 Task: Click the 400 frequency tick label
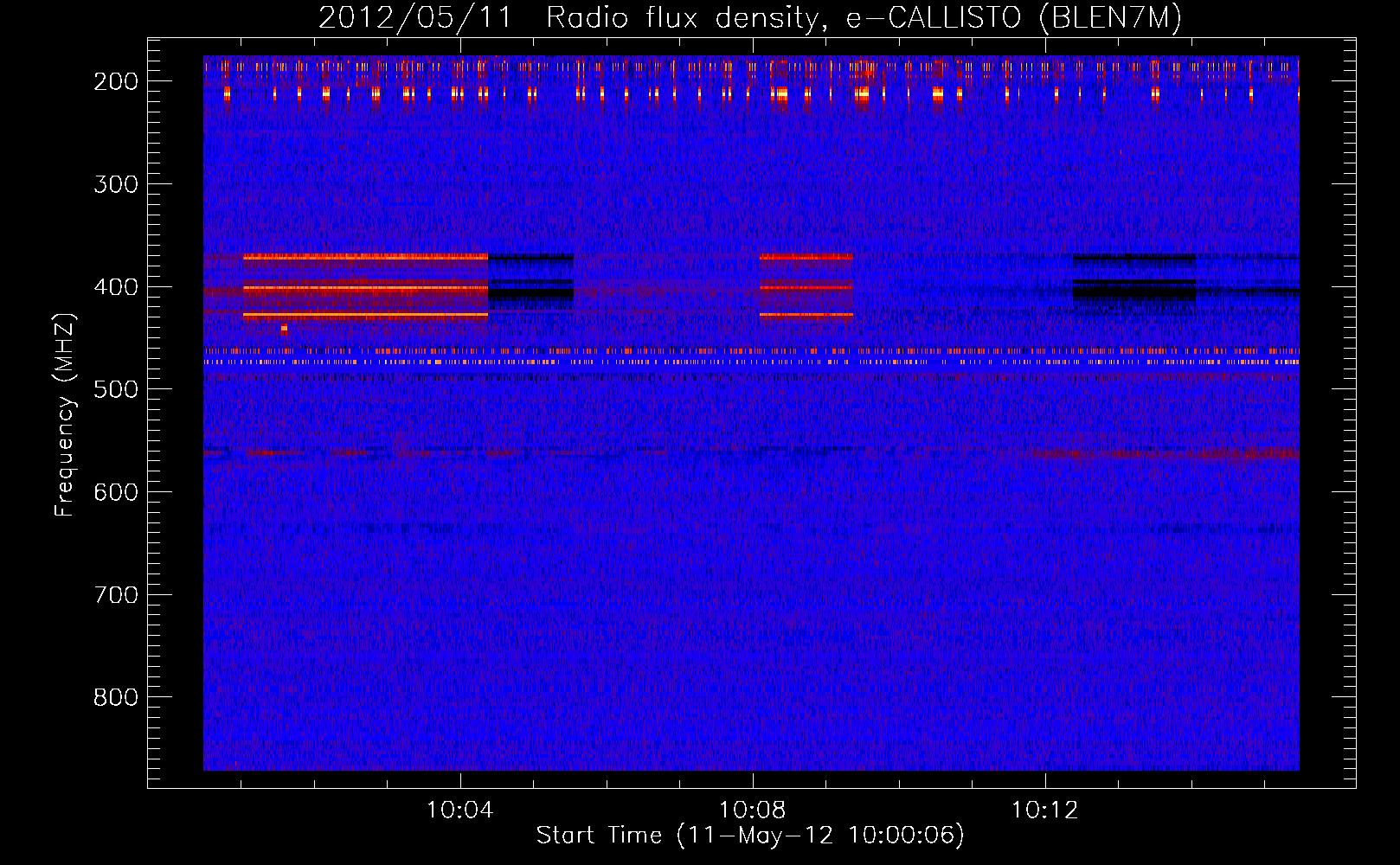(x=115, y=287)
